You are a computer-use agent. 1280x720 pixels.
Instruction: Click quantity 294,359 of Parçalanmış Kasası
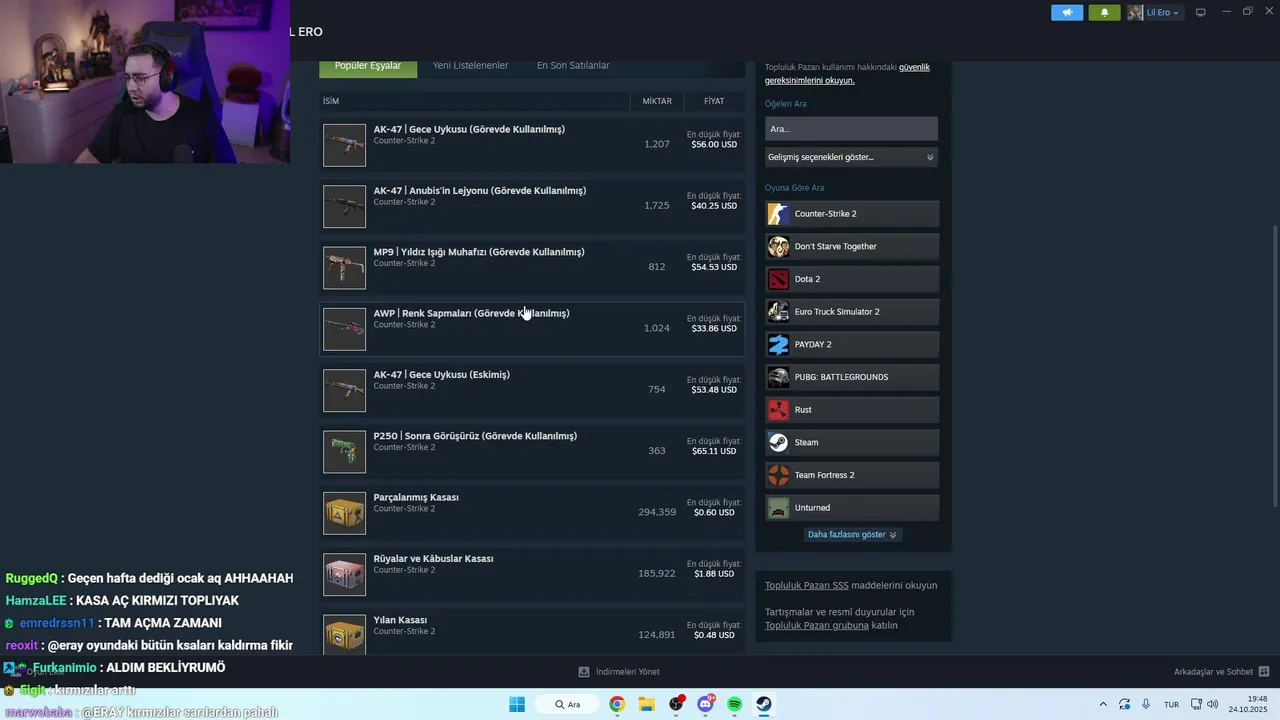657,512
